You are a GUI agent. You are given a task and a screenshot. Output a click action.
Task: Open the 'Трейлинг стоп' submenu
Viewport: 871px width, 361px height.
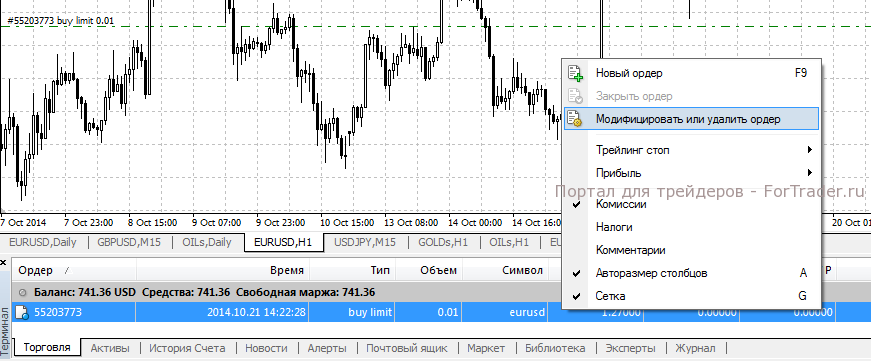click(x=691, y=150)
